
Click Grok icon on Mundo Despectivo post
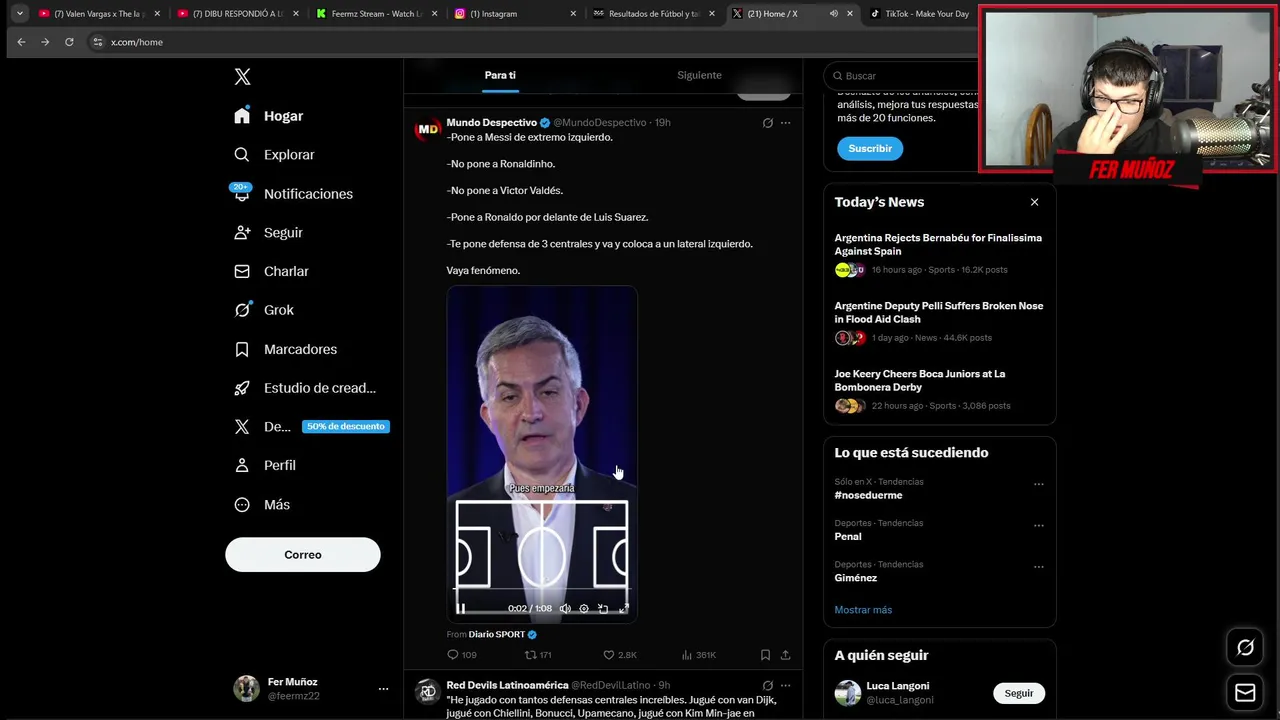[x=767, y=123]
